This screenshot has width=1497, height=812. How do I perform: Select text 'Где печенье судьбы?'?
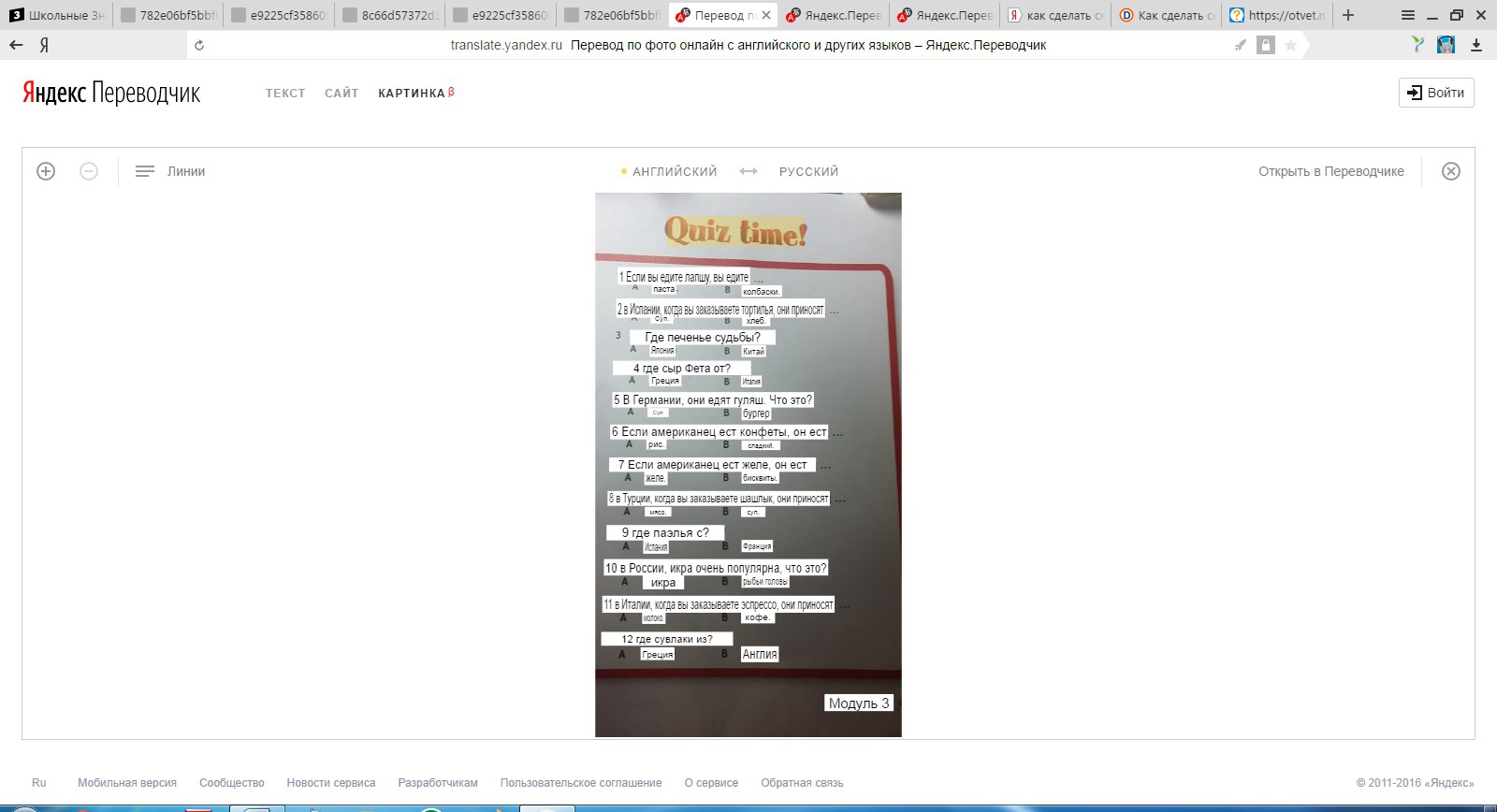tap(703, 338)
